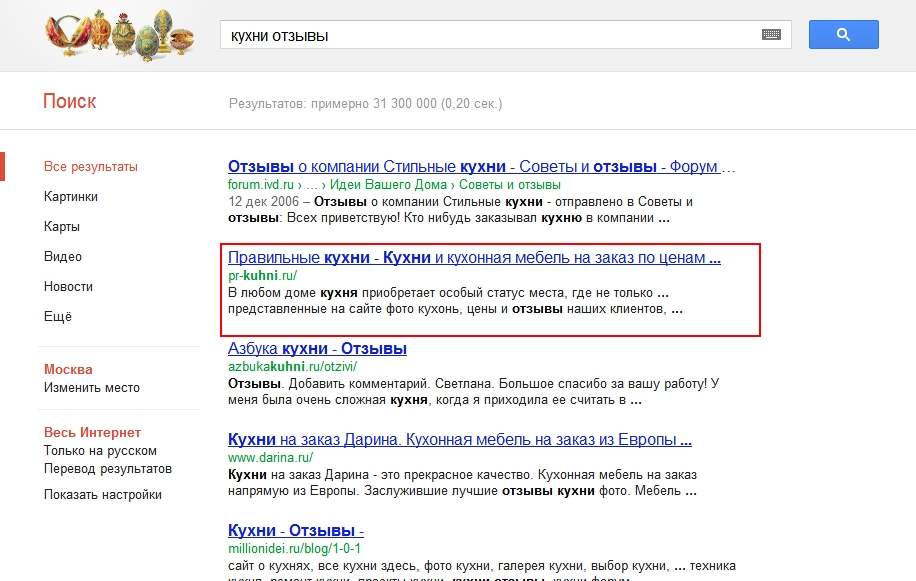Click the 'www.darina.ru/' URL text
The image size is (916, 581).
270,458
